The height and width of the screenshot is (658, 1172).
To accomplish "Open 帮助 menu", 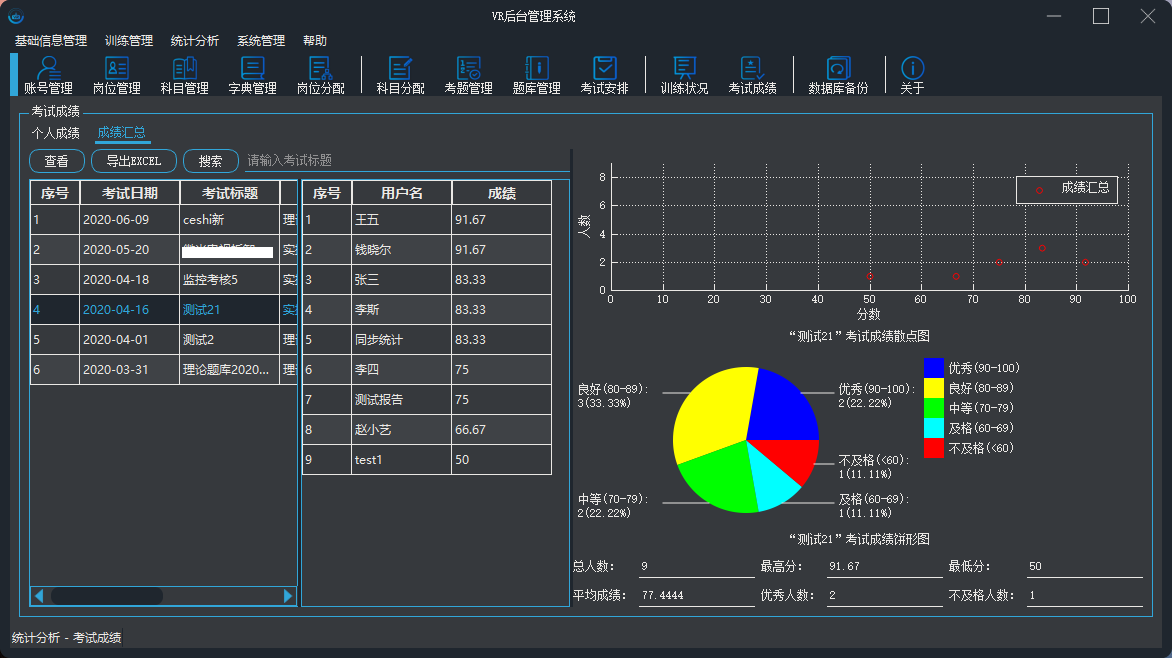I will (x=315, y=40).
